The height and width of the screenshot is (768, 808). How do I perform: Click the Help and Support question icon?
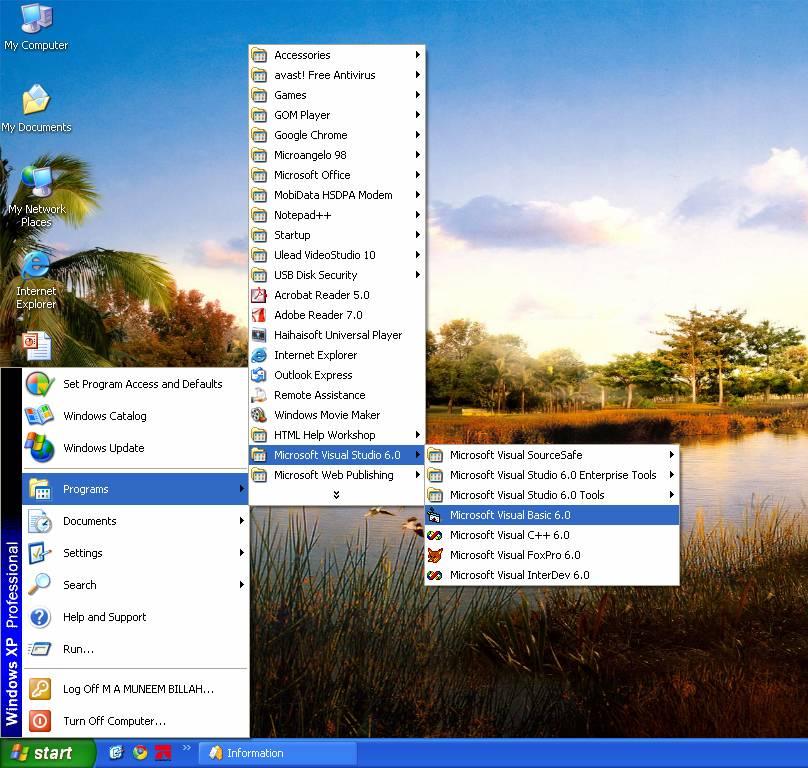(40, 617)
